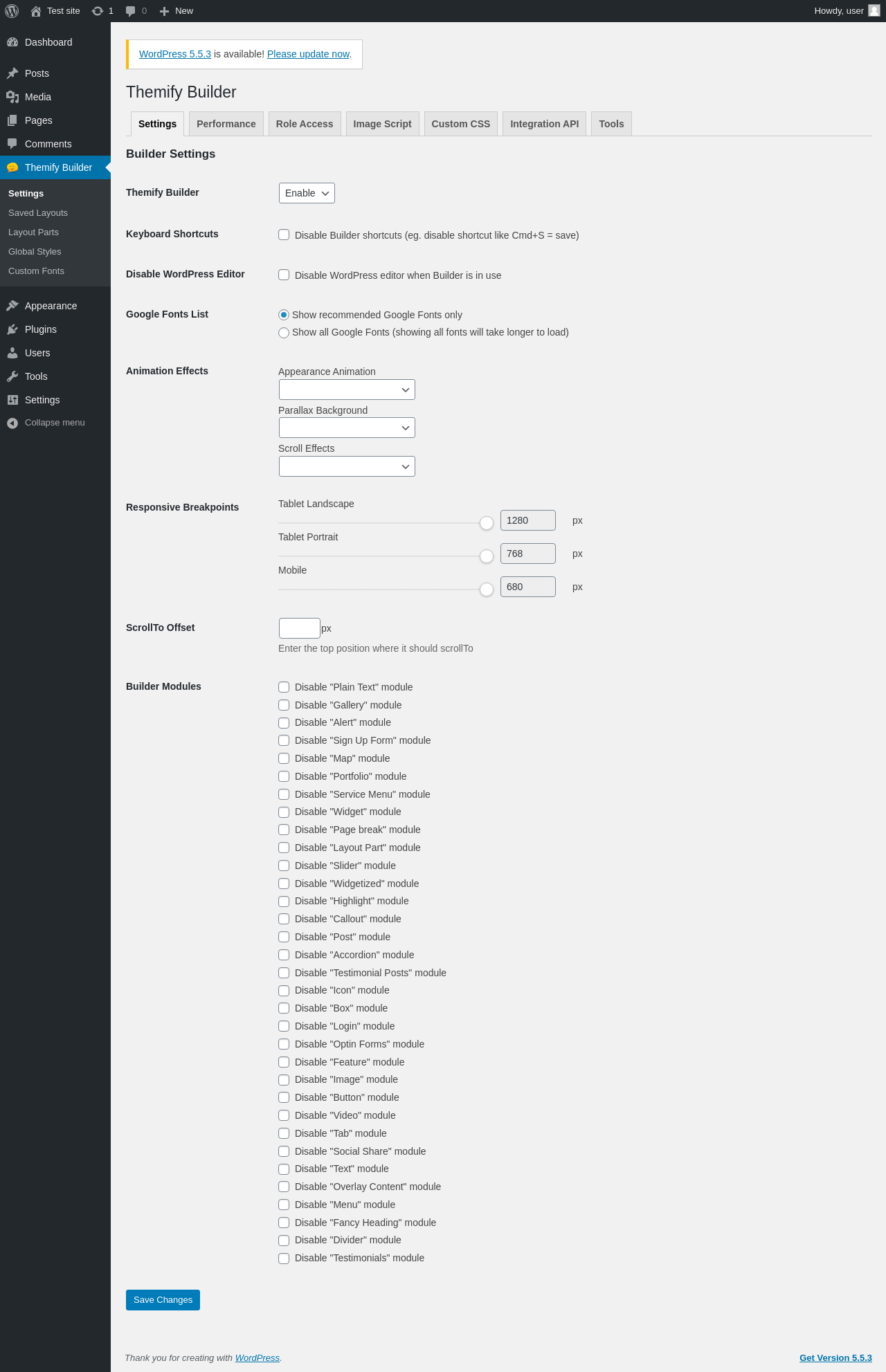The width and height of the screenshot is (886, 1372).
Task: Open the Plugins plug icon
Action: point(12,329)
